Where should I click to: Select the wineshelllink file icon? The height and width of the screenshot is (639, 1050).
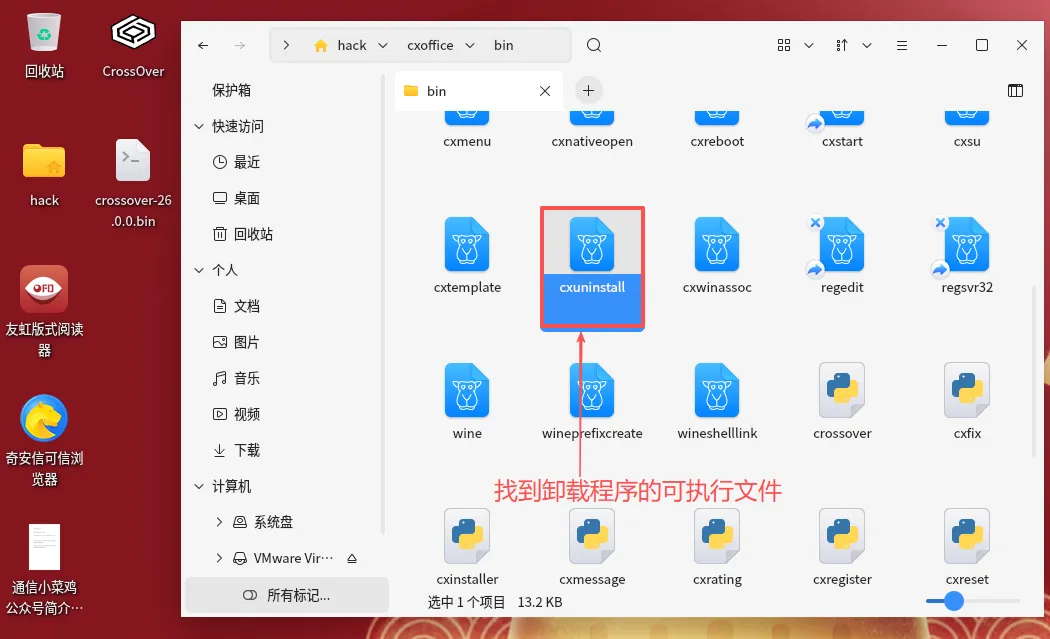click(717, 390)
